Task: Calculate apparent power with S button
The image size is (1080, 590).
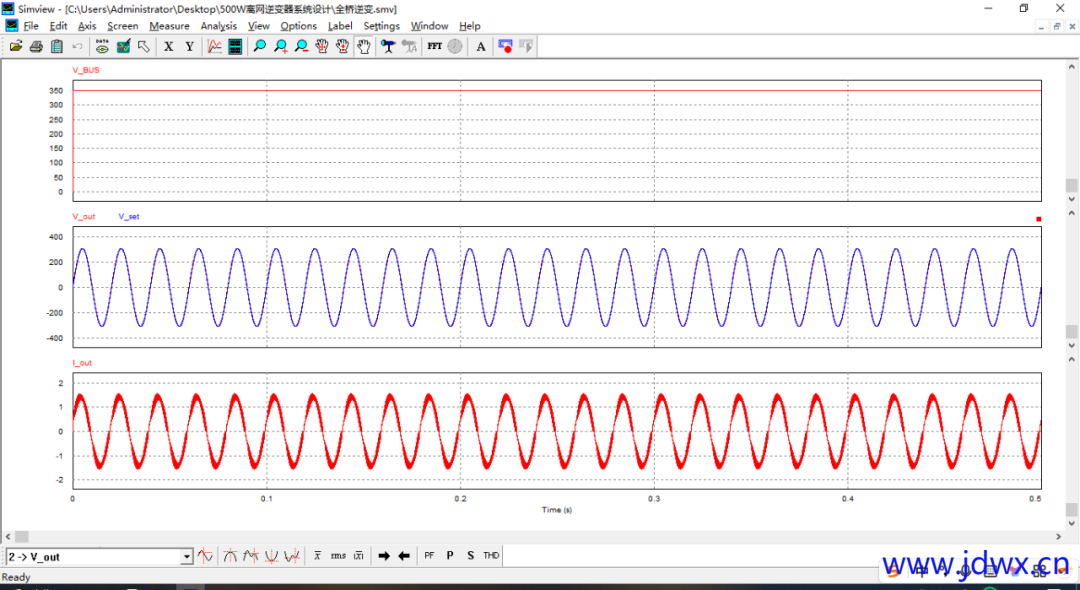Action: pos(470,556)
